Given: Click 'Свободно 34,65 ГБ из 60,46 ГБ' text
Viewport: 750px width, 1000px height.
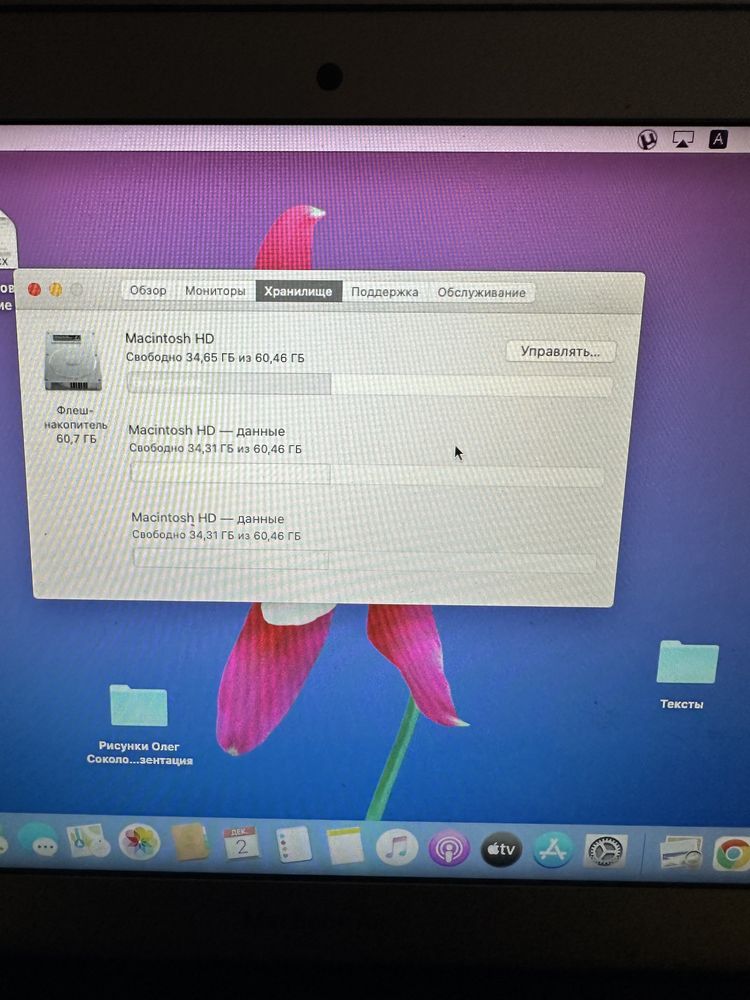Looking at the screenshot, I should click(x=215, y=358).
